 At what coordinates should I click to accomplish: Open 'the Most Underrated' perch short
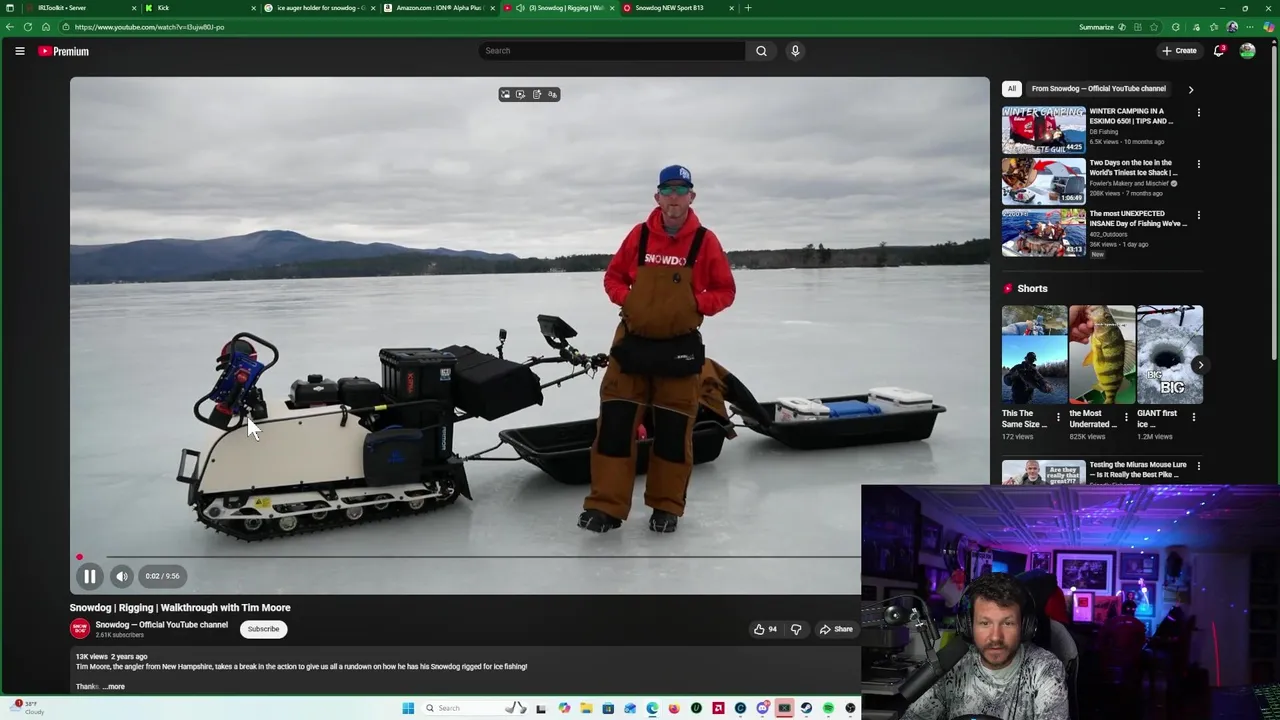tap(1102, 355)
